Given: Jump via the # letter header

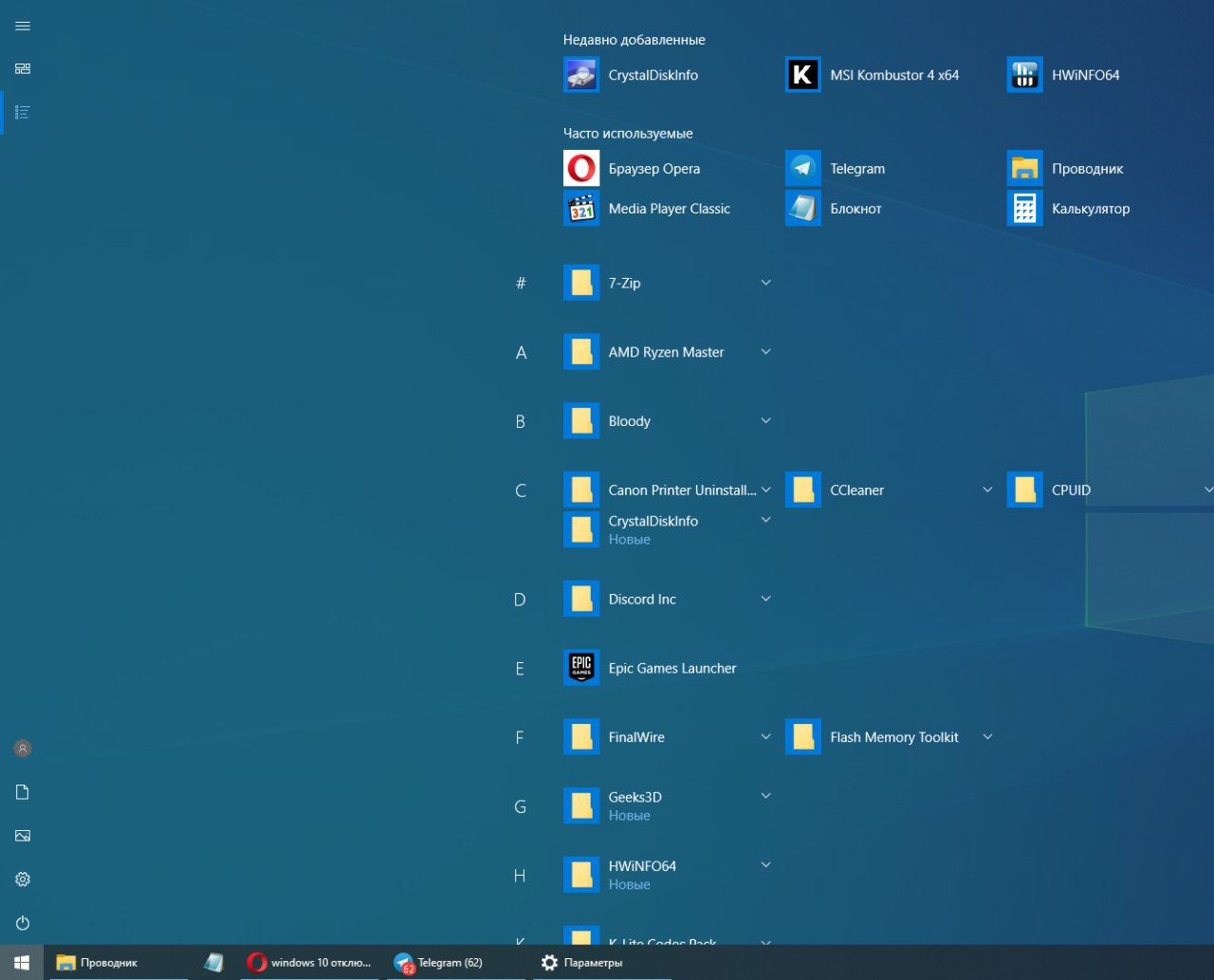Looking at the screenshot, I should (x=521, y=283).
